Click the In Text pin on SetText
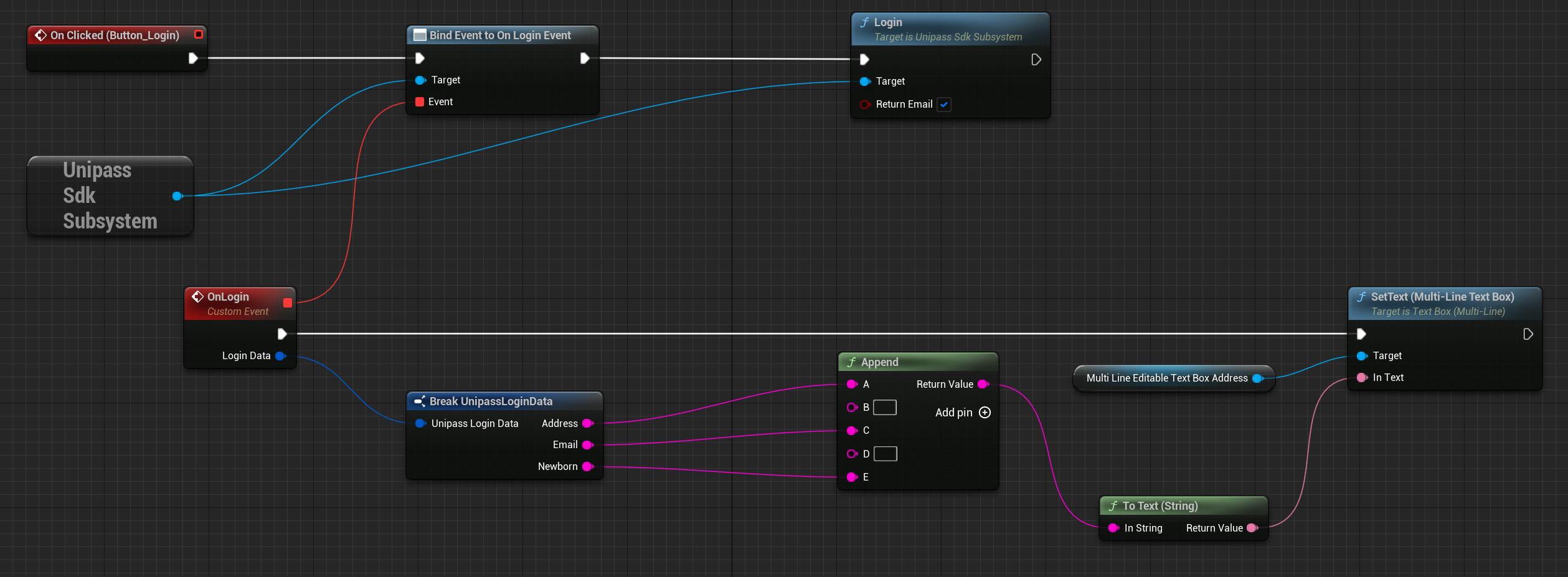The image size is (1568, 577). coord(1362,378)
